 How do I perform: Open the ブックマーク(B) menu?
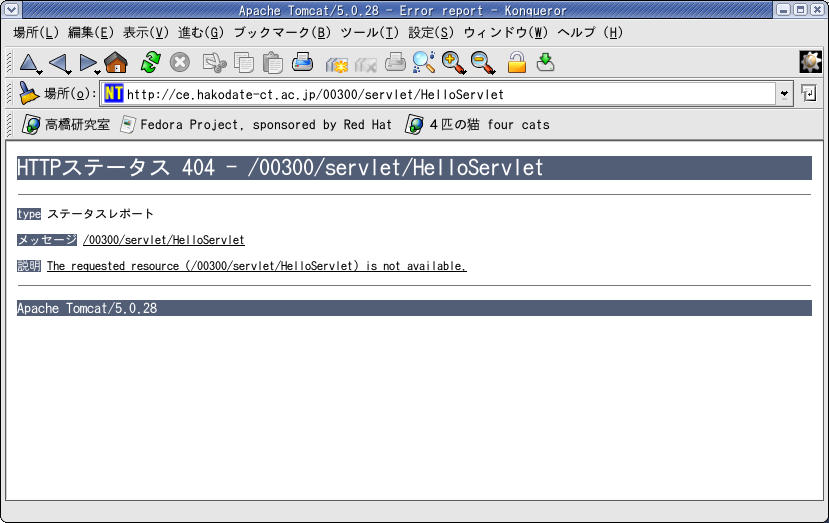click(x=282, y=33)
